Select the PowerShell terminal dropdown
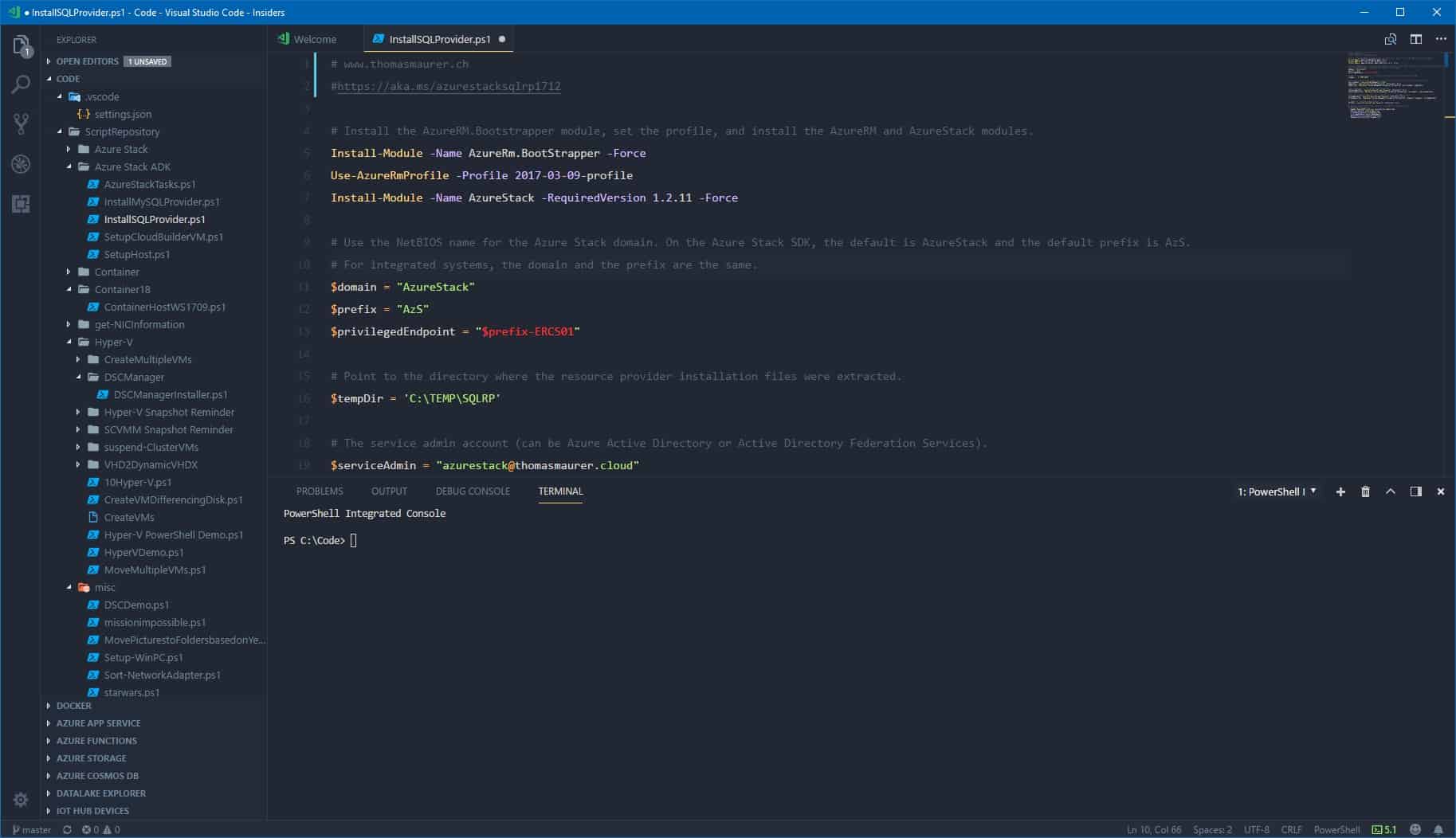Screen dimensions: 1456x838 1277,491
